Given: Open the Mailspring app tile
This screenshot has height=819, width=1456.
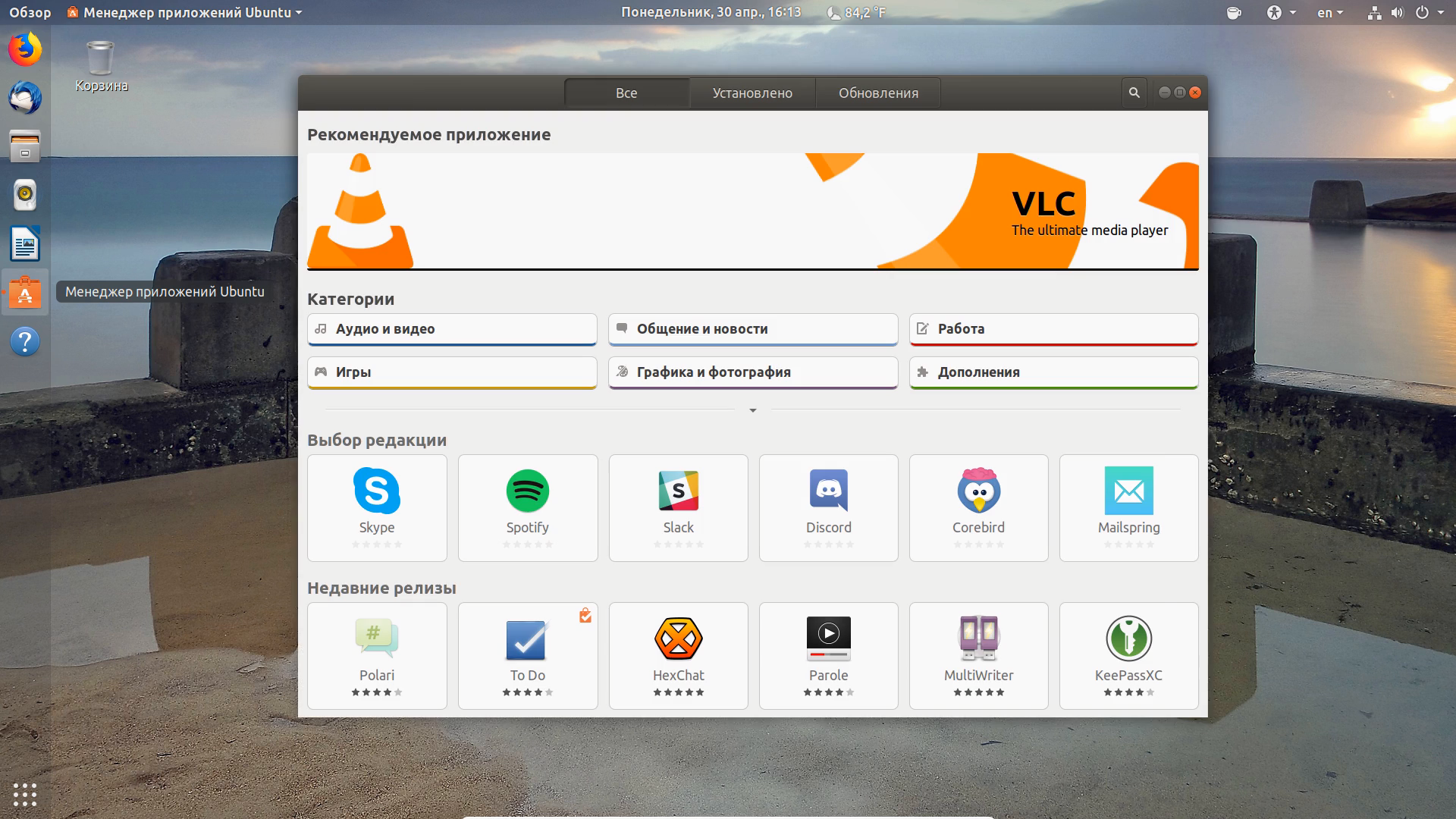Looking at the screenshot, I should (1128, 508).
